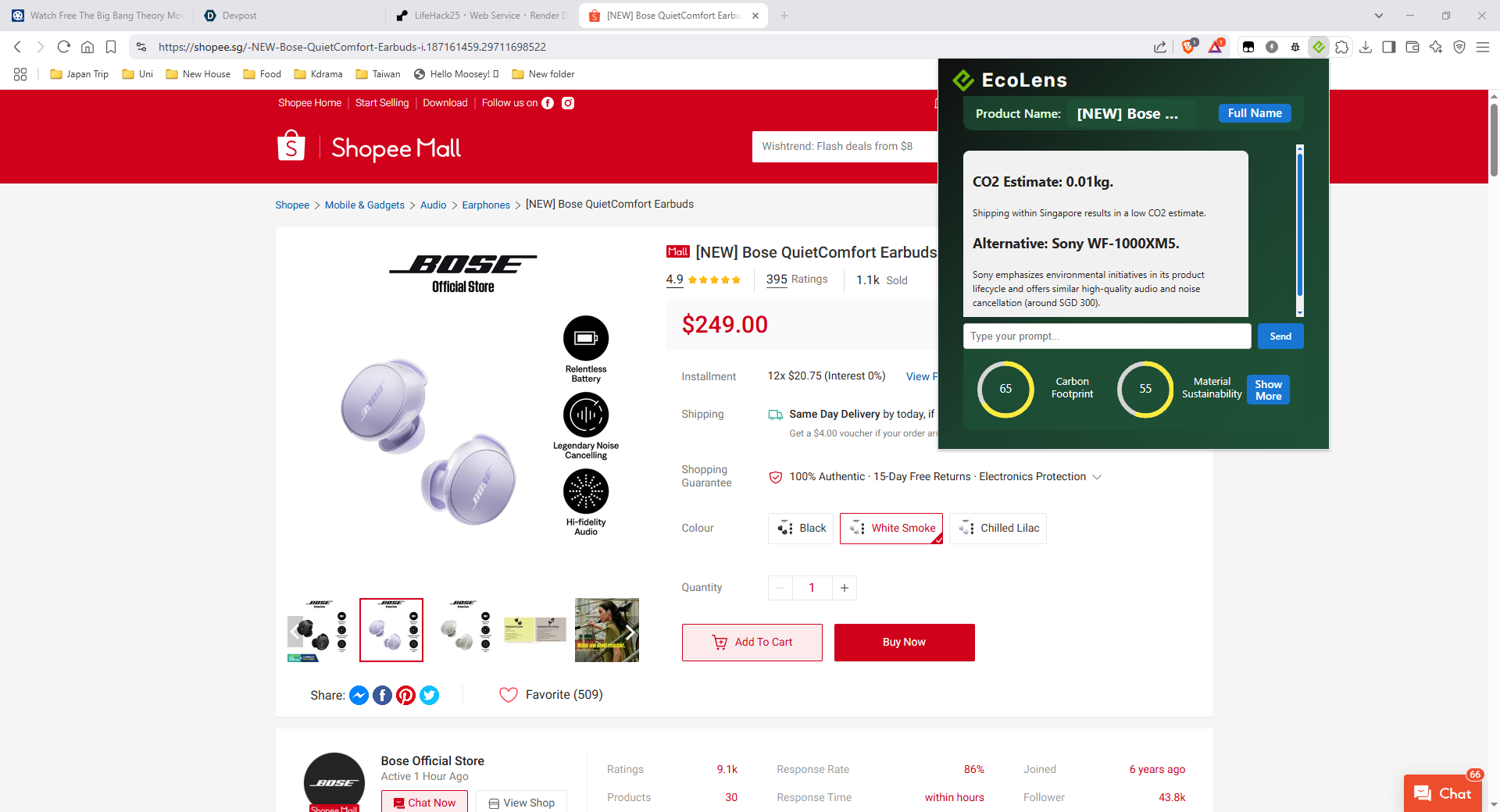
Task: Share product on Facebook icon
Action: [x=382, y=695]
